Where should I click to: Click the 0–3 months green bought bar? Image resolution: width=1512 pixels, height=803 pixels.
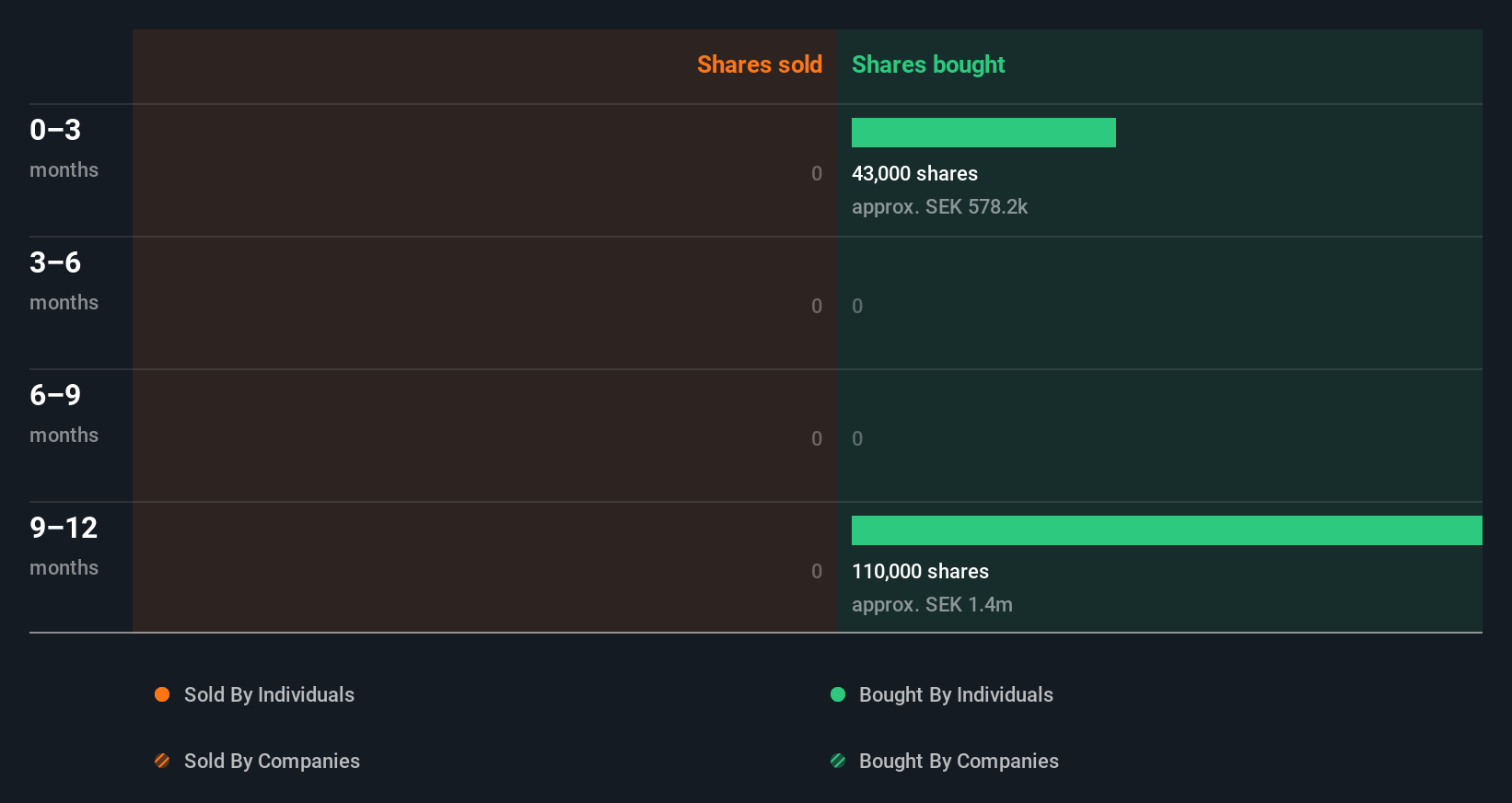(983, 133)
